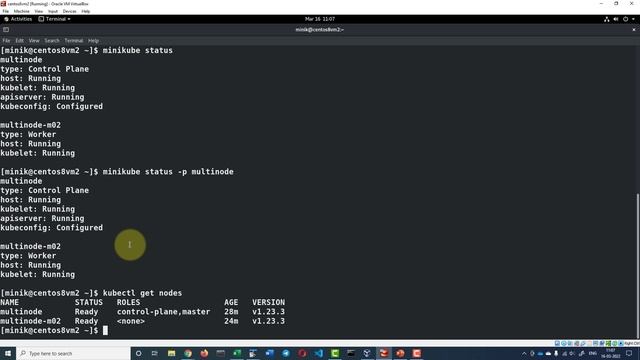Open File Explorer from taskbar
Image resolution: width=640 pixels, height=360 pixels.
[x=171, y=353]
